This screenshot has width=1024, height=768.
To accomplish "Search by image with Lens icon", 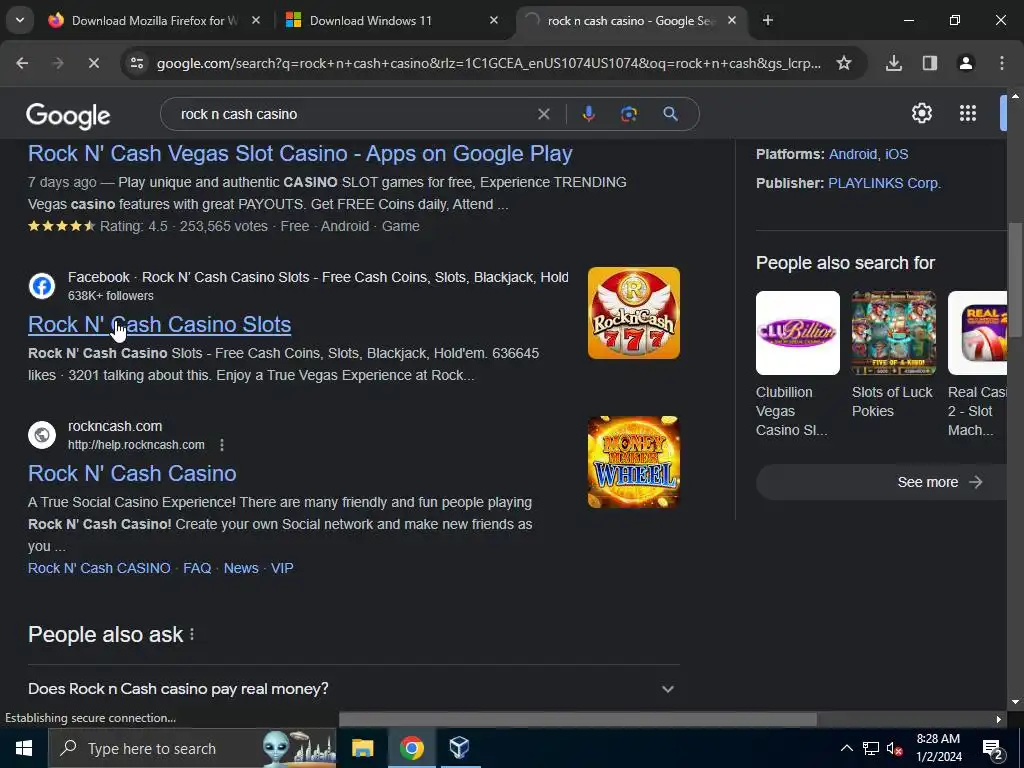I will [x=629, y=114].
